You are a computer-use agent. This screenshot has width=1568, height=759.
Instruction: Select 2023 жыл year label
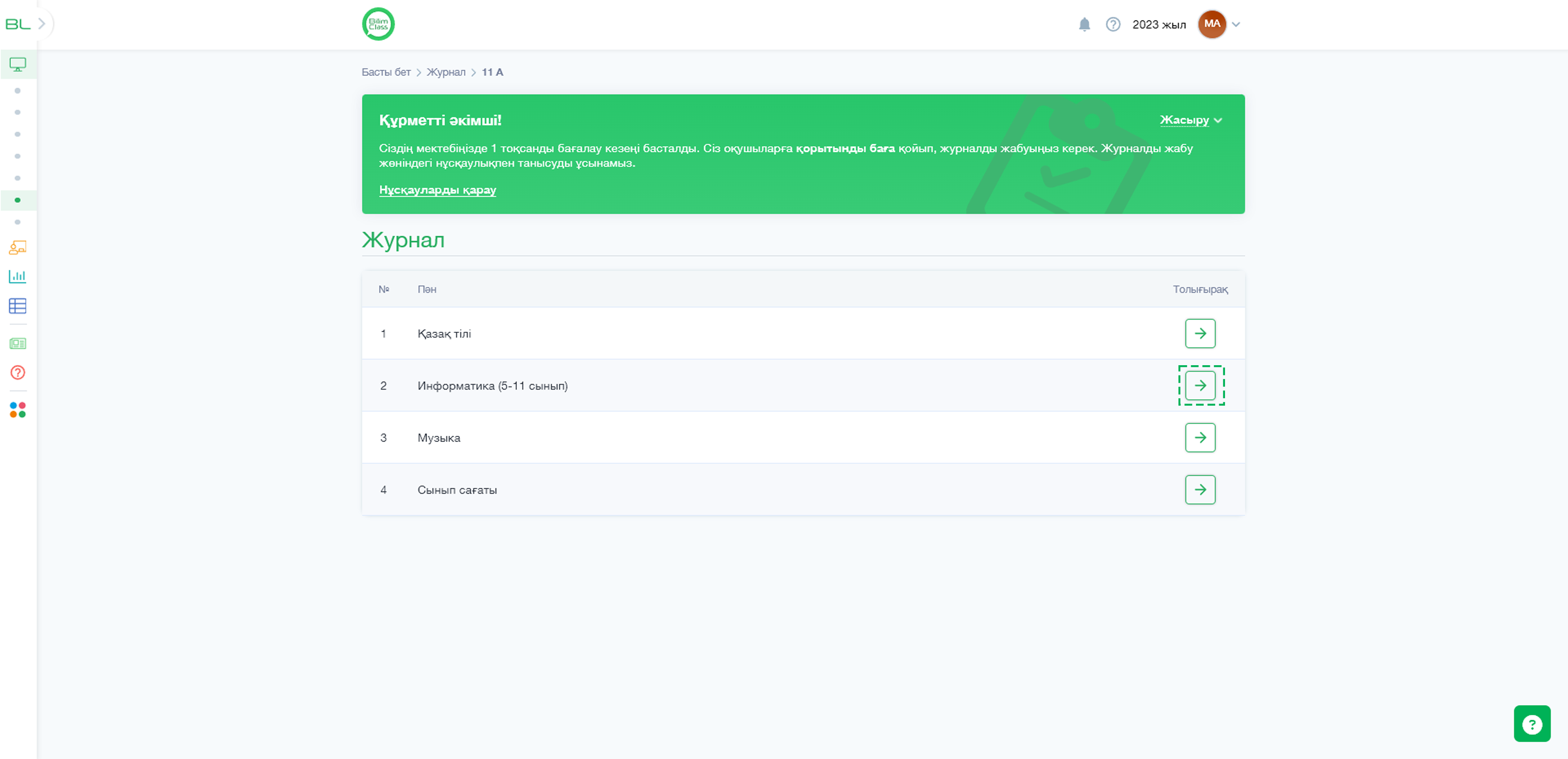[x=1158, y=25]
